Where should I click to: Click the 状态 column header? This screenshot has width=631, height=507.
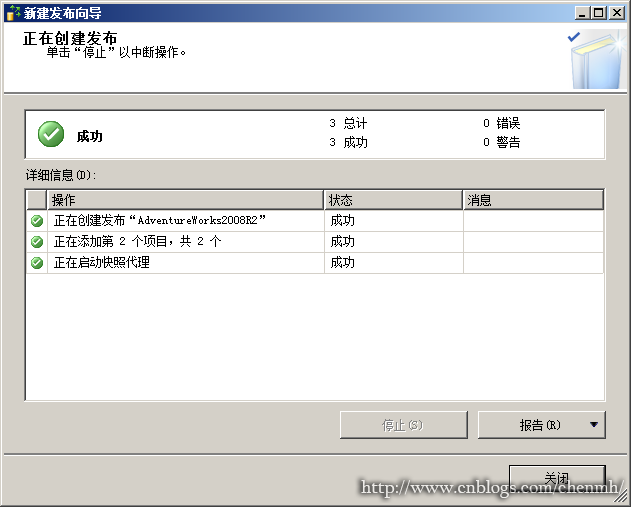pyautogui.click(x=393, y=200)
